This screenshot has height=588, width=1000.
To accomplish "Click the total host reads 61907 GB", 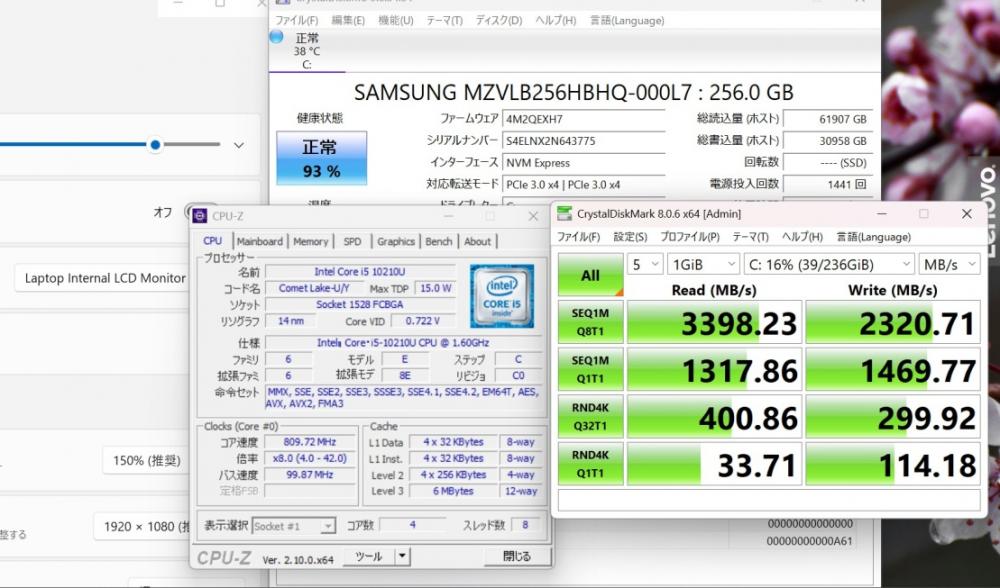I will coord(828,119).
